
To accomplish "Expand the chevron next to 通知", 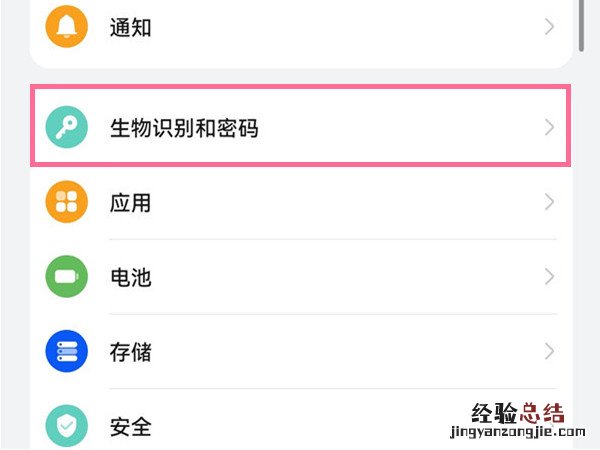I will tap(549, 27).
